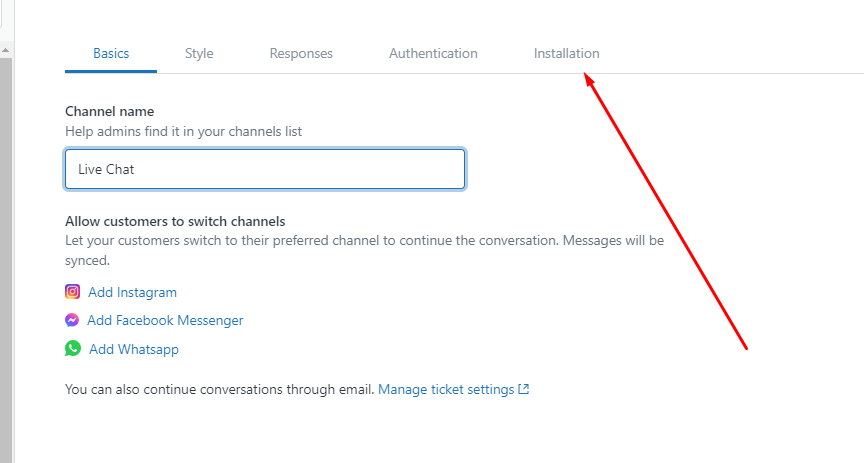The width and height of the screenshot is (864, 463).
Task: Click the Channel name label
Action: (109, 111)
